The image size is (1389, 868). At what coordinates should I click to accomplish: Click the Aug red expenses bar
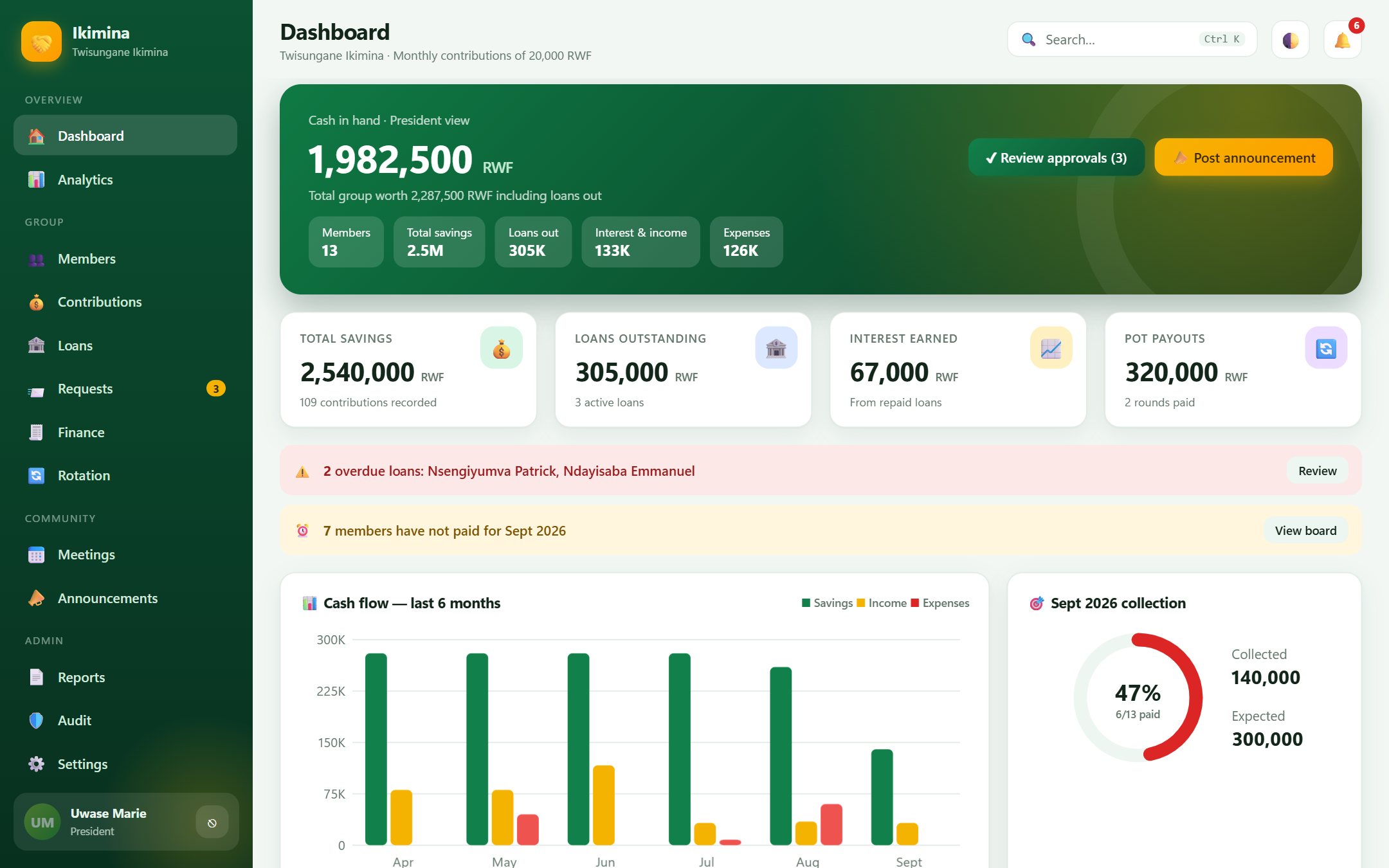831,824
